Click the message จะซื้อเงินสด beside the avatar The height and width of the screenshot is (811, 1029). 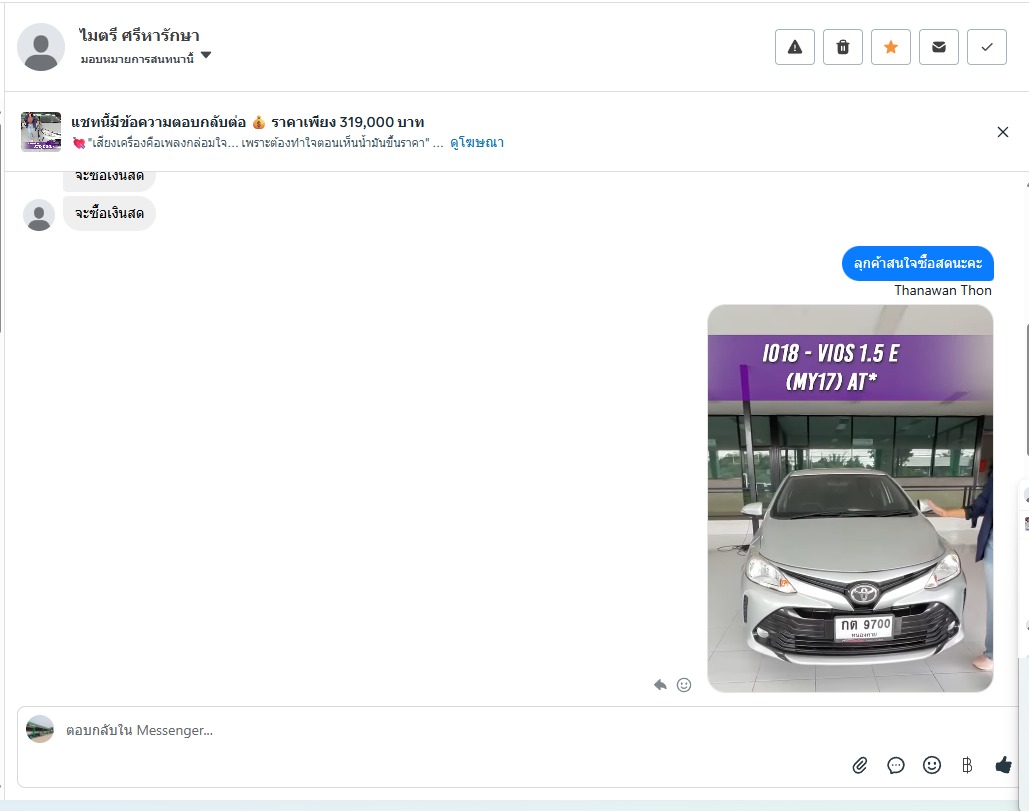pos(109,213)
